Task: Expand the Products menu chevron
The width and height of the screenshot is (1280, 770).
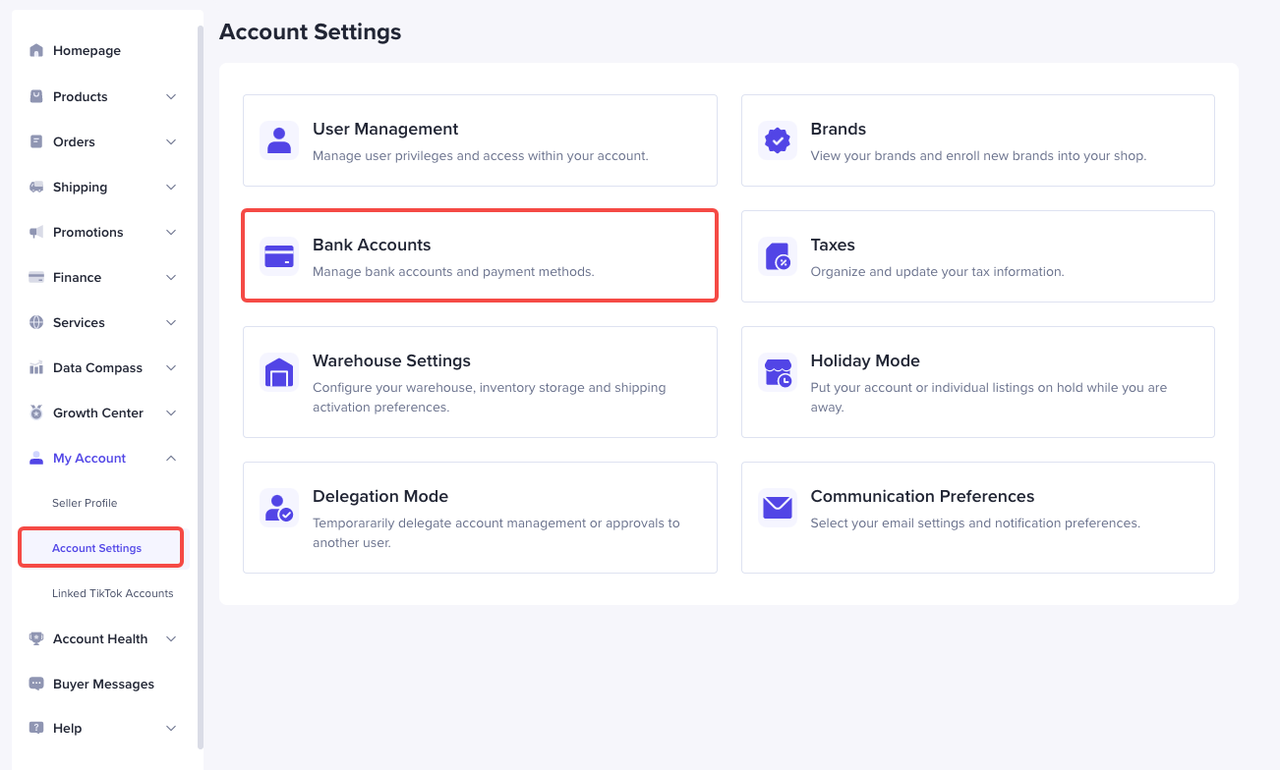Action: 171,97
